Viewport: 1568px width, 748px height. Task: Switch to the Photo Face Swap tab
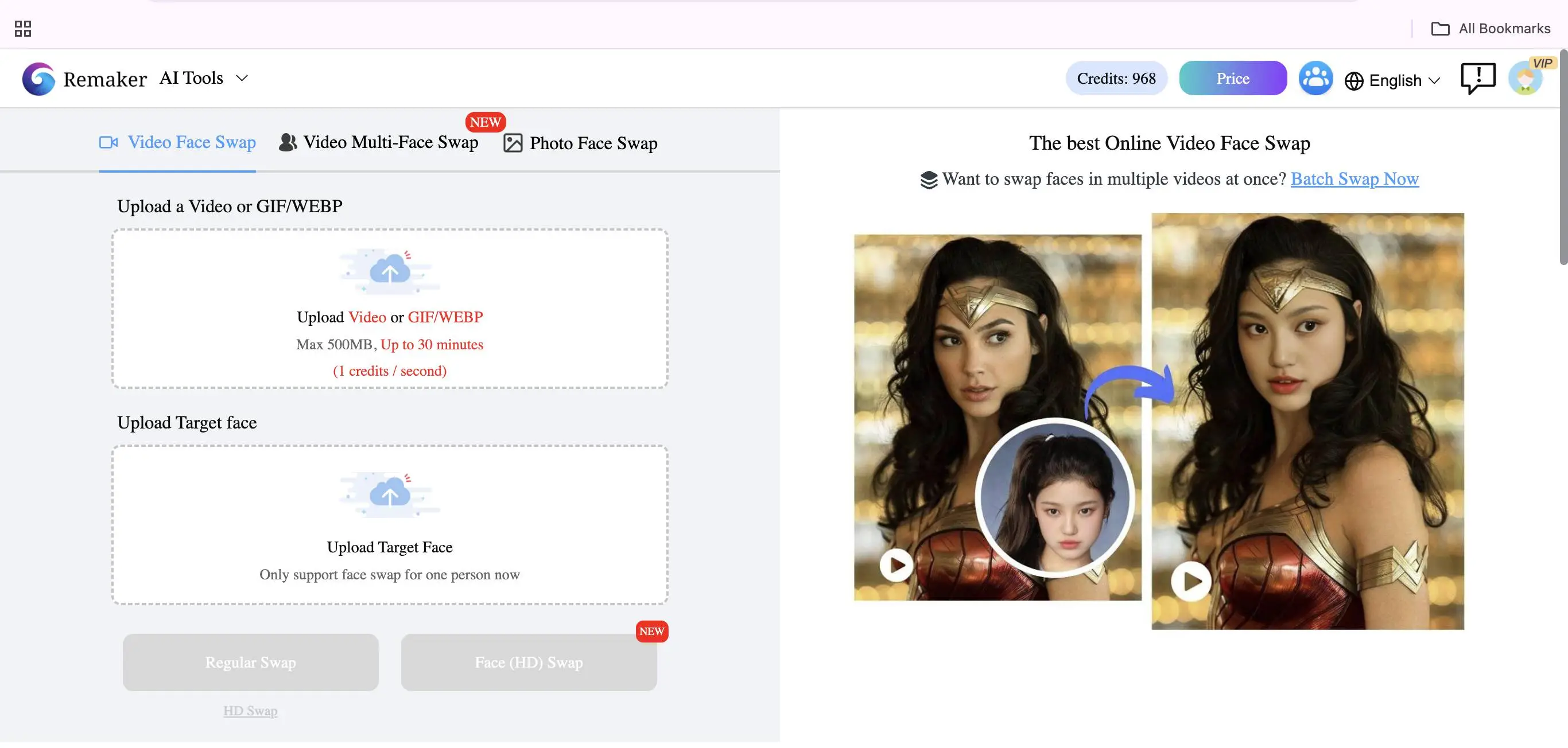coord(580,143)
